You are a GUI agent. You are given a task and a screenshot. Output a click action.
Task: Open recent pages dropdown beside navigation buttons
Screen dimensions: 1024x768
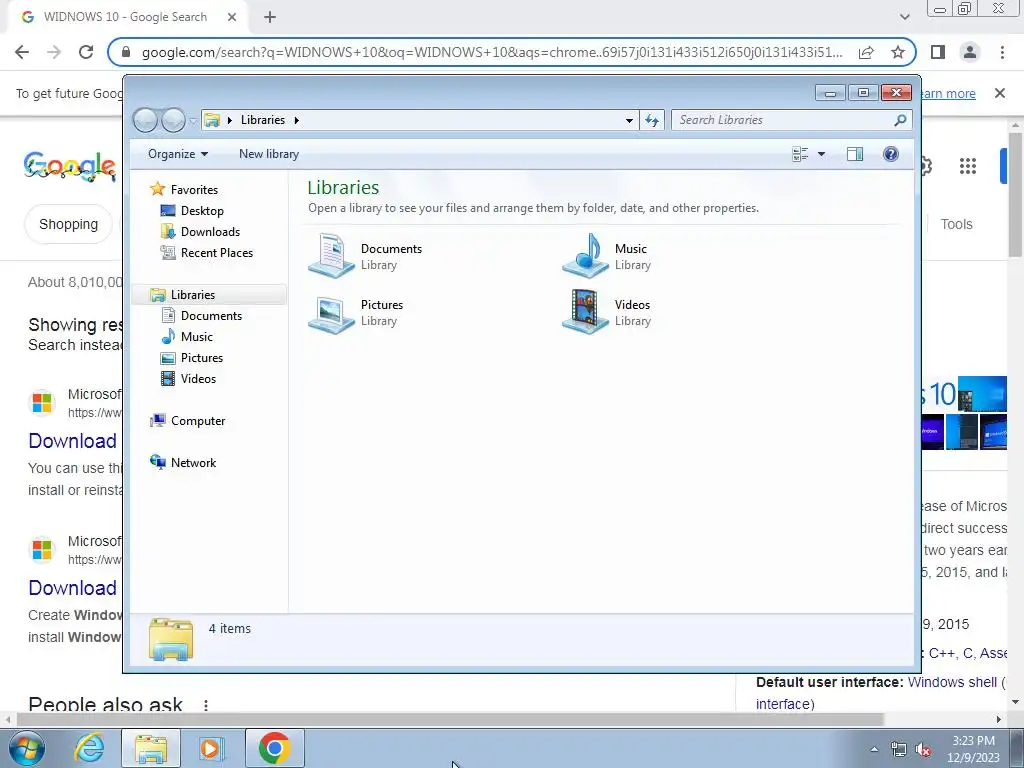pyautogui.click(x=193, y=121)
